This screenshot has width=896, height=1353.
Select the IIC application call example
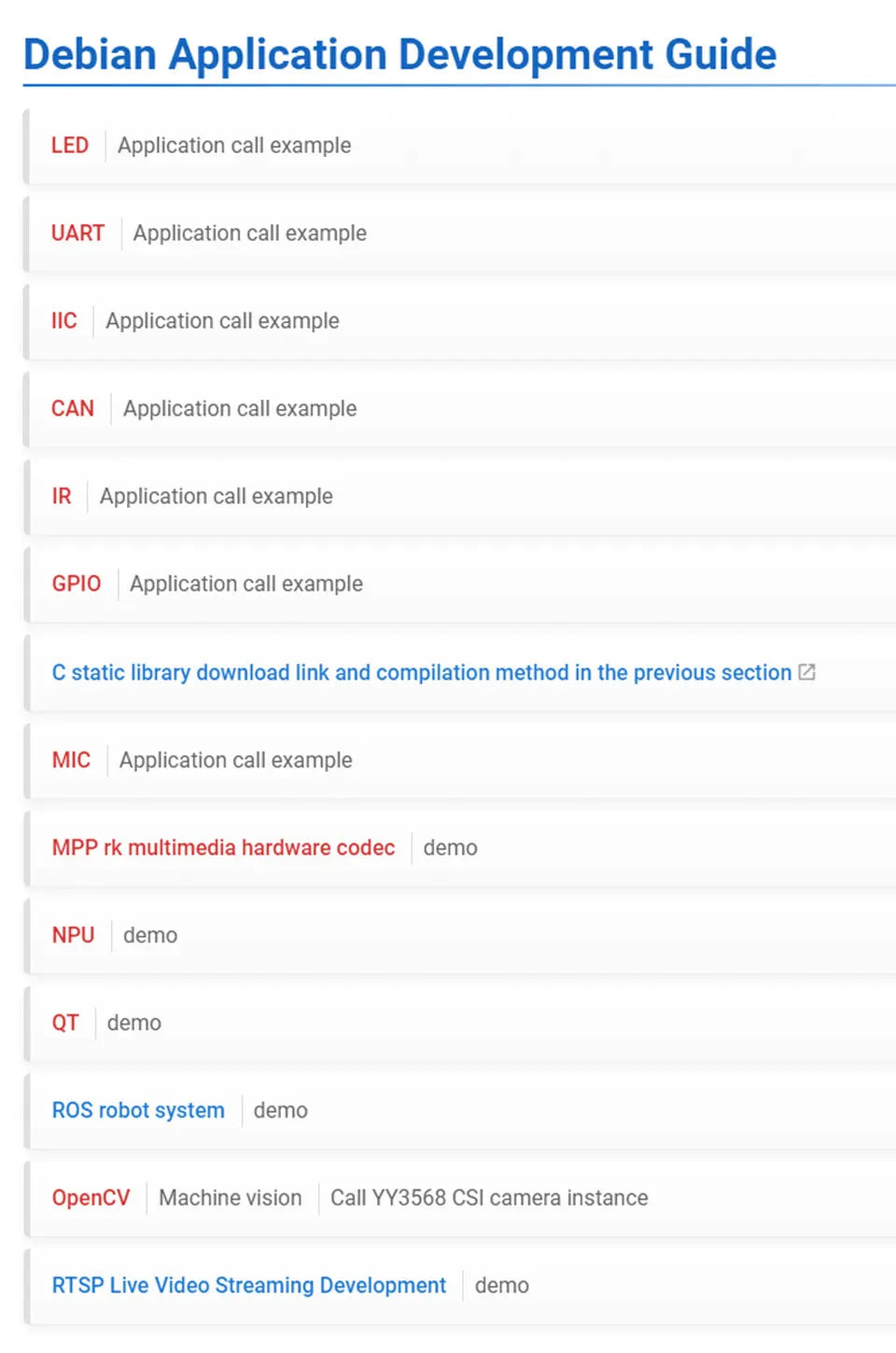tap(459, 321)
